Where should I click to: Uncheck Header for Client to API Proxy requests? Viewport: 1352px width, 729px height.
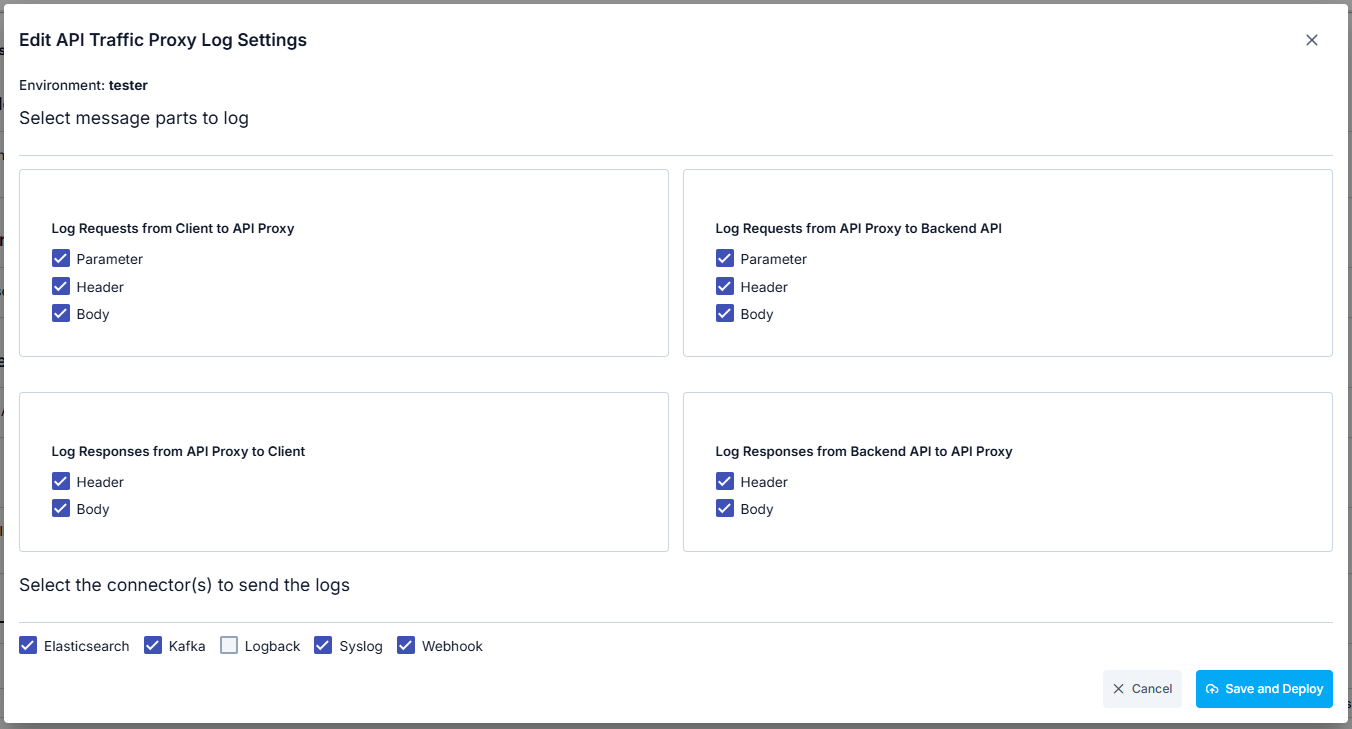[61, 287]
